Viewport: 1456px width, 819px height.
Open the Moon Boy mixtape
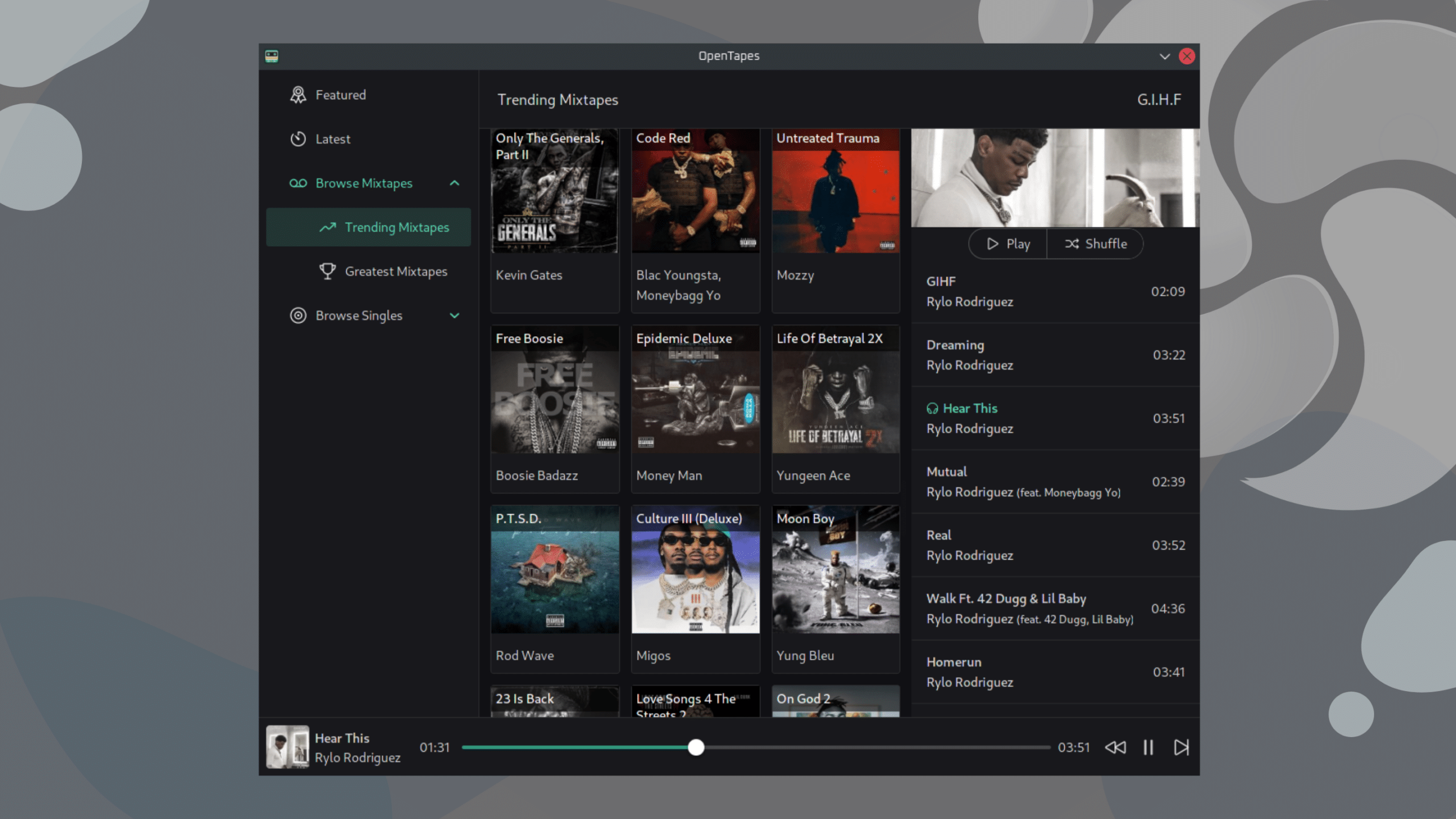(835, 589)
